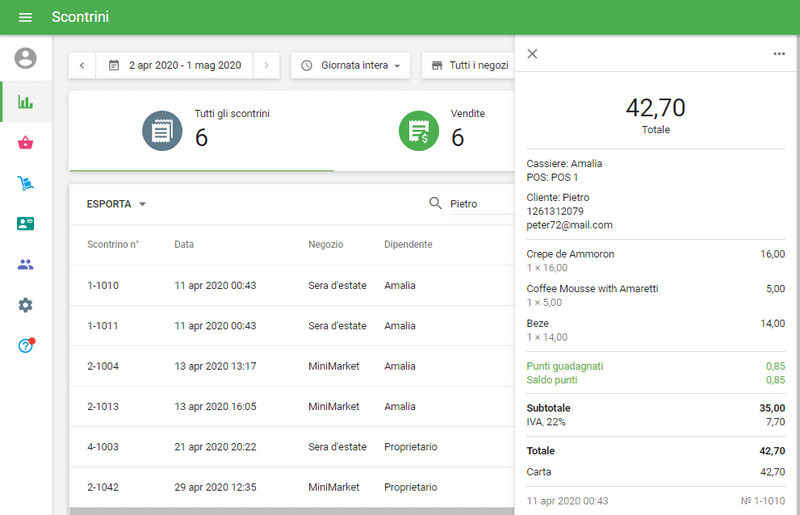Viewport: 800px width, 515px height.
Task: Click the help question mark icon
Action: (25, 346)
